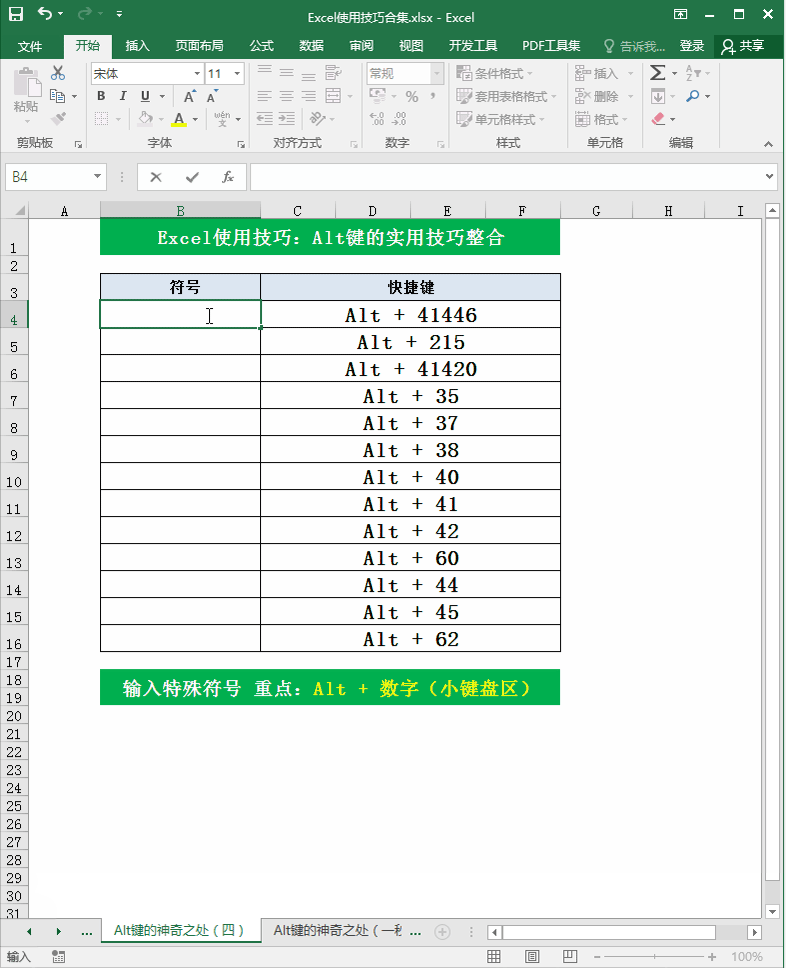Increase font size with the larger A icon
This screenshot has width=786, height=968.
pos(190,96)
